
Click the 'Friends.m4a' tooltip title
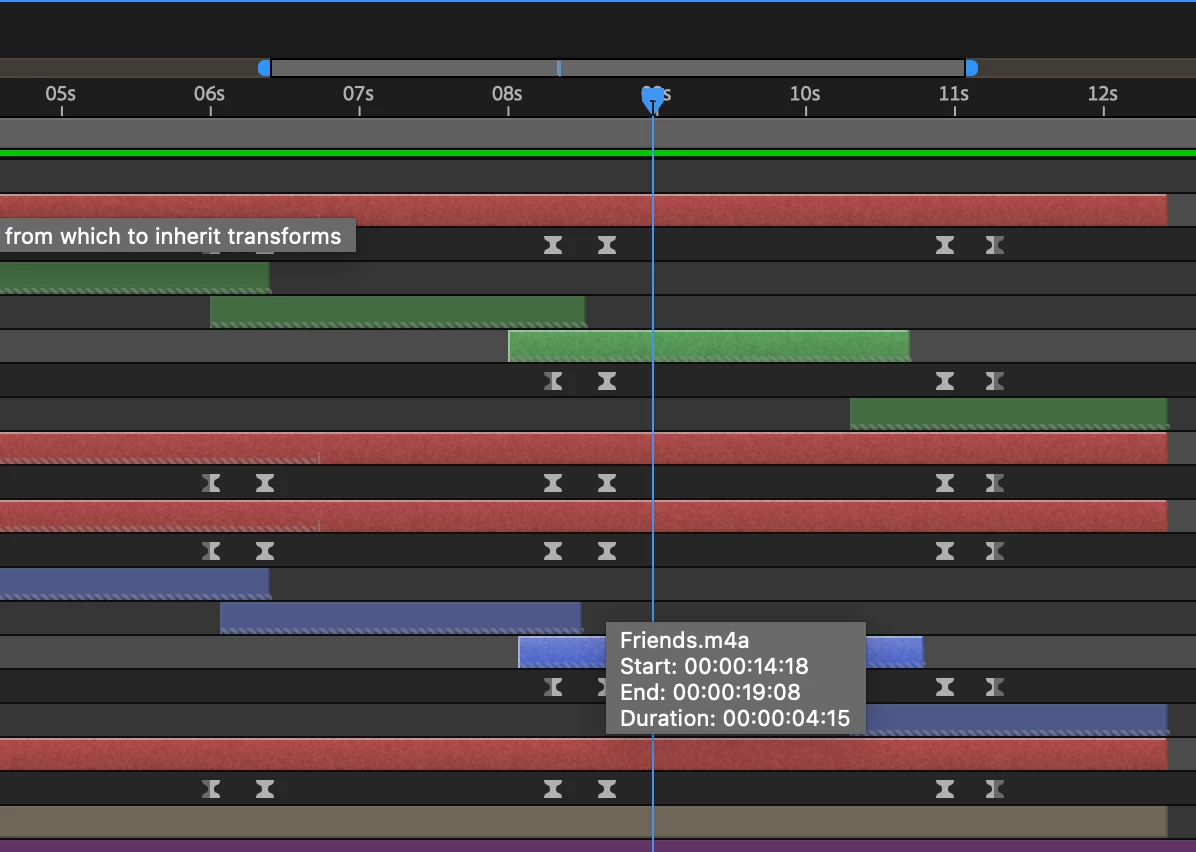point(684,640)
